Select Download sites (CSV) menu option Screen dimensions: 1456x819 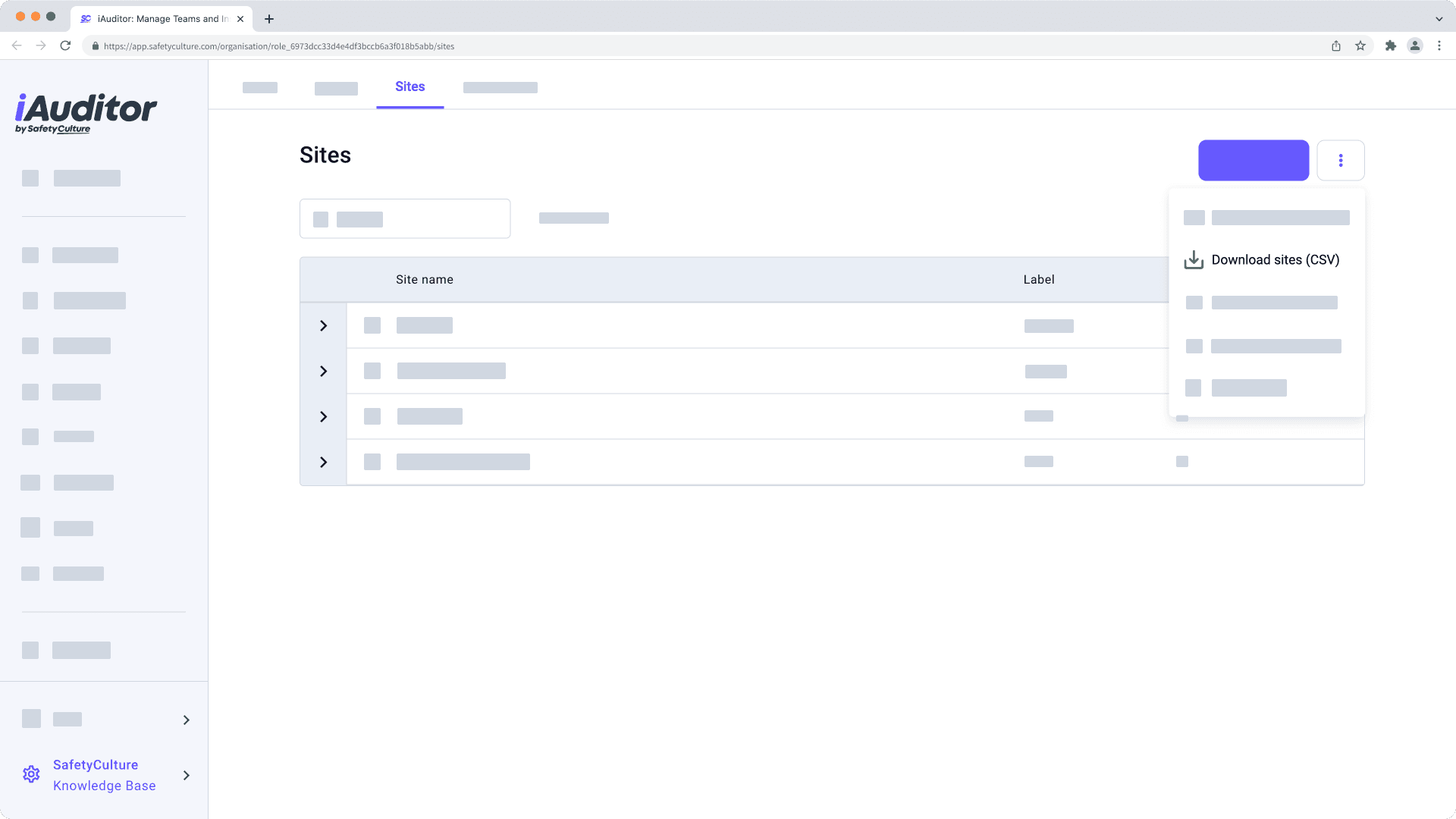pos(1275,260)
